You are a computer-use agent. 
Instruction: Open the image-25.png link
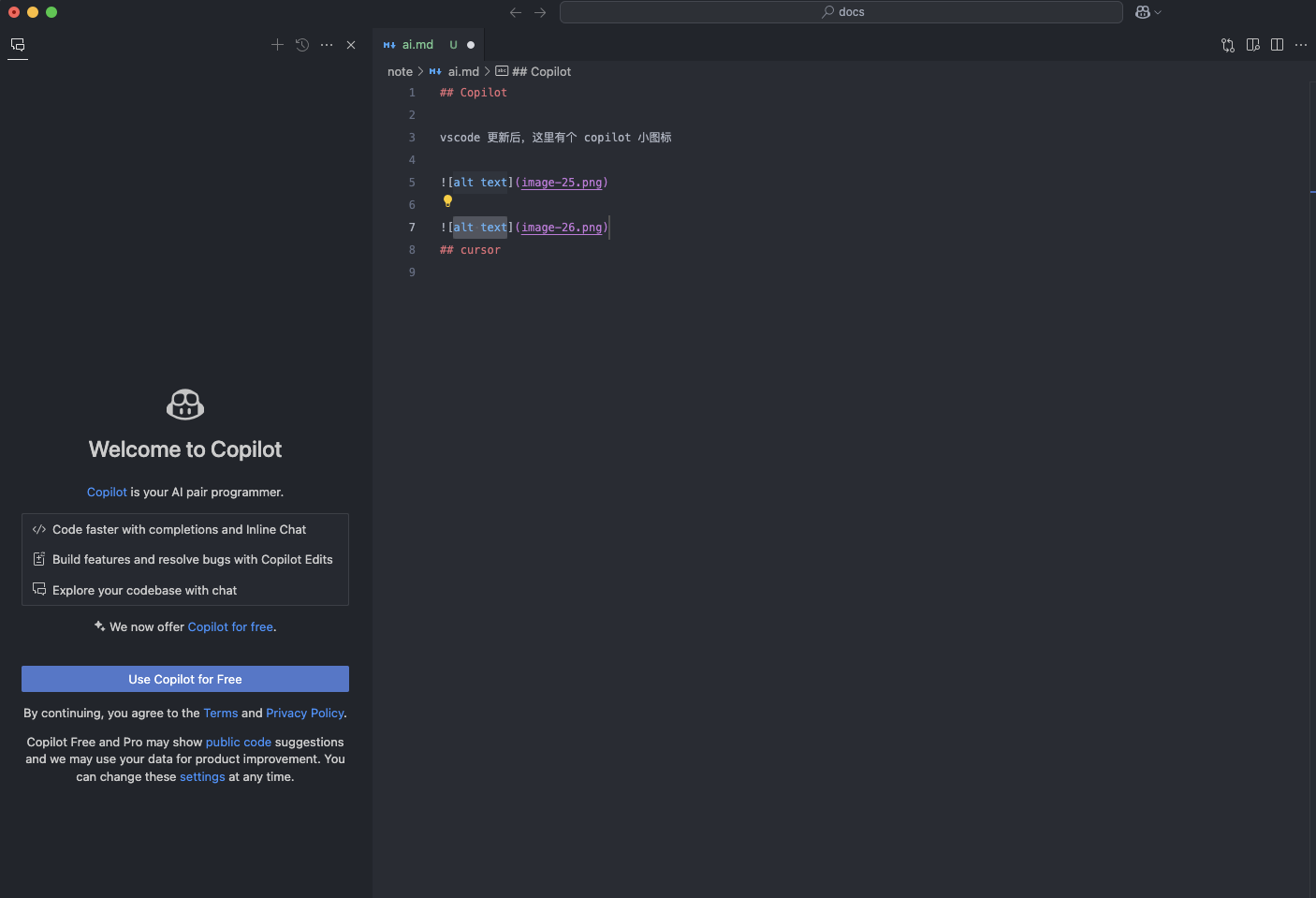click(562, 183)
